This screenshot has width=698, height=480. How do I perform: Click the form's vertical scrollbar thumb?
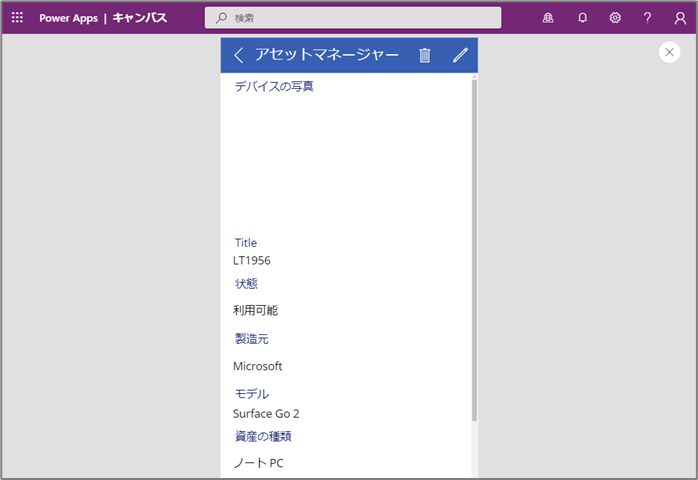pos(475,249)
